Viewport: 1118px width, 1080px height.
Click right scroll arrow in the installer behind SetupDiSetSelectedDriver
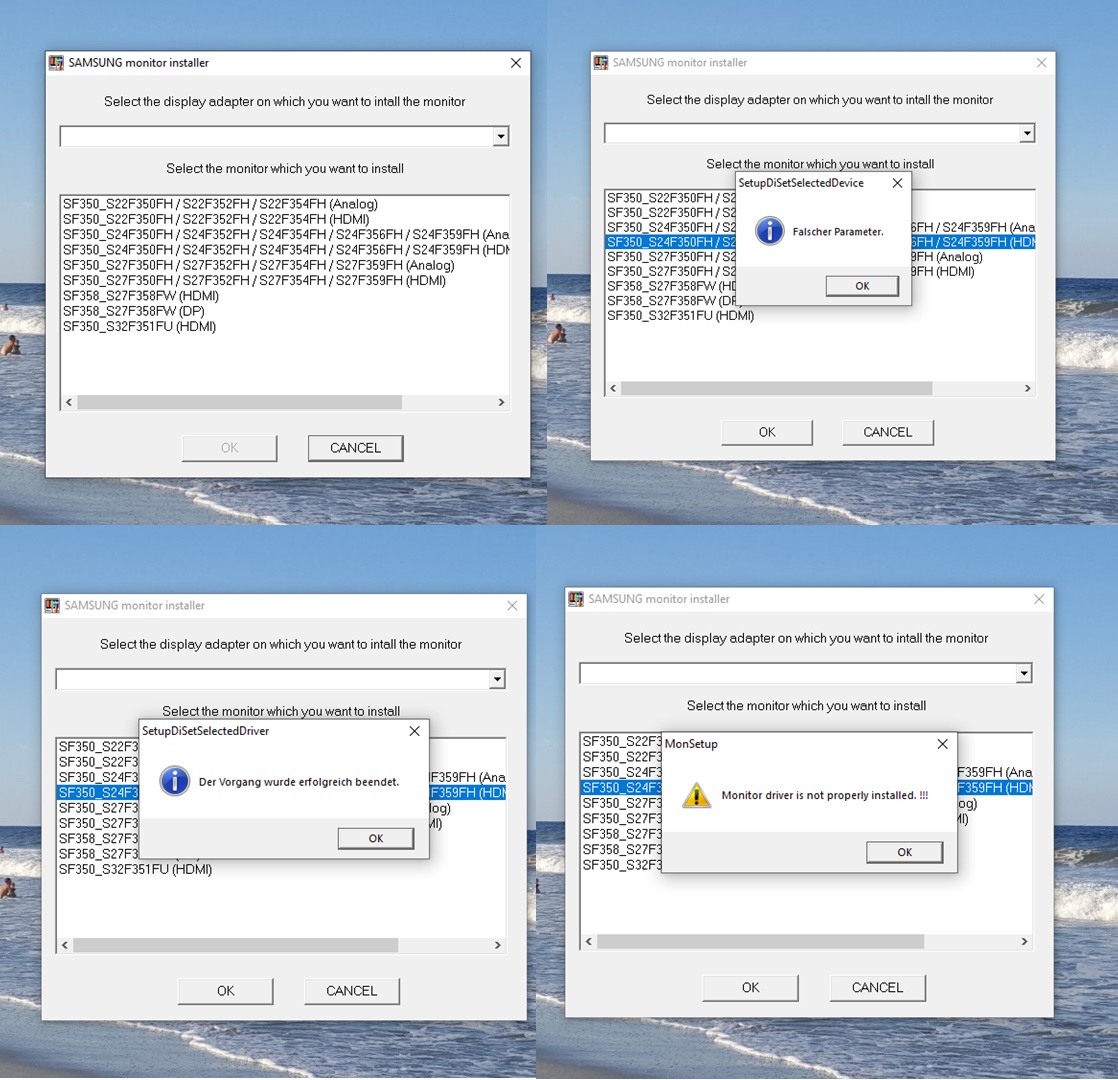[498, 945]
